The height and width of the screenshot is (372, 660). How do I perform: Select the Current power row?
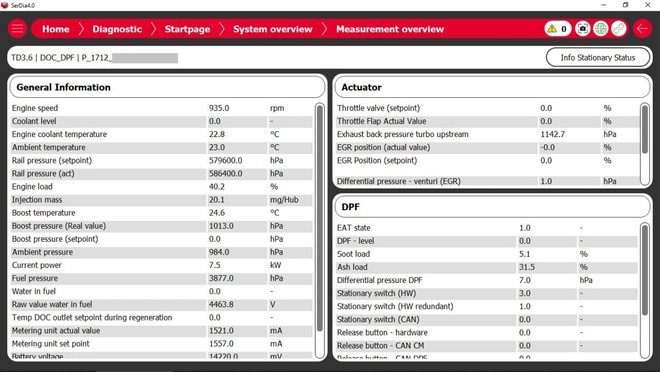(162, 265)
